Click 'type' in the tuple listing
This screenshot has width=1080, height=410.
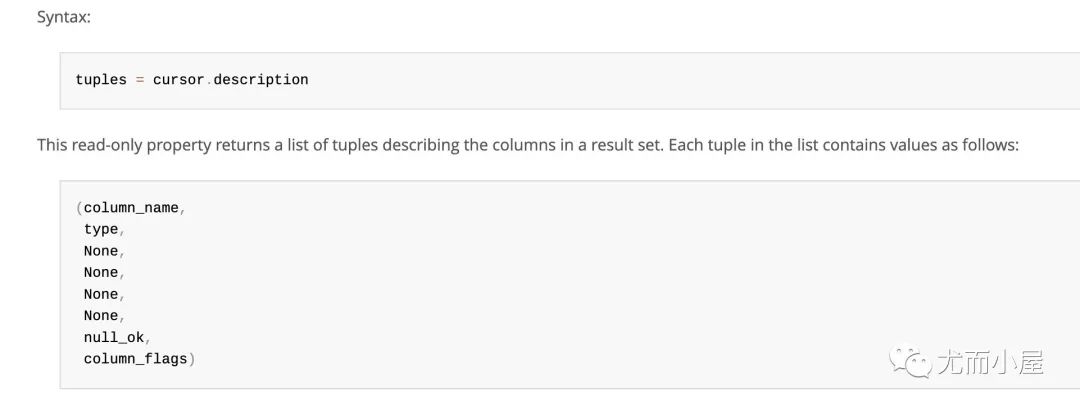pos(101,229)
